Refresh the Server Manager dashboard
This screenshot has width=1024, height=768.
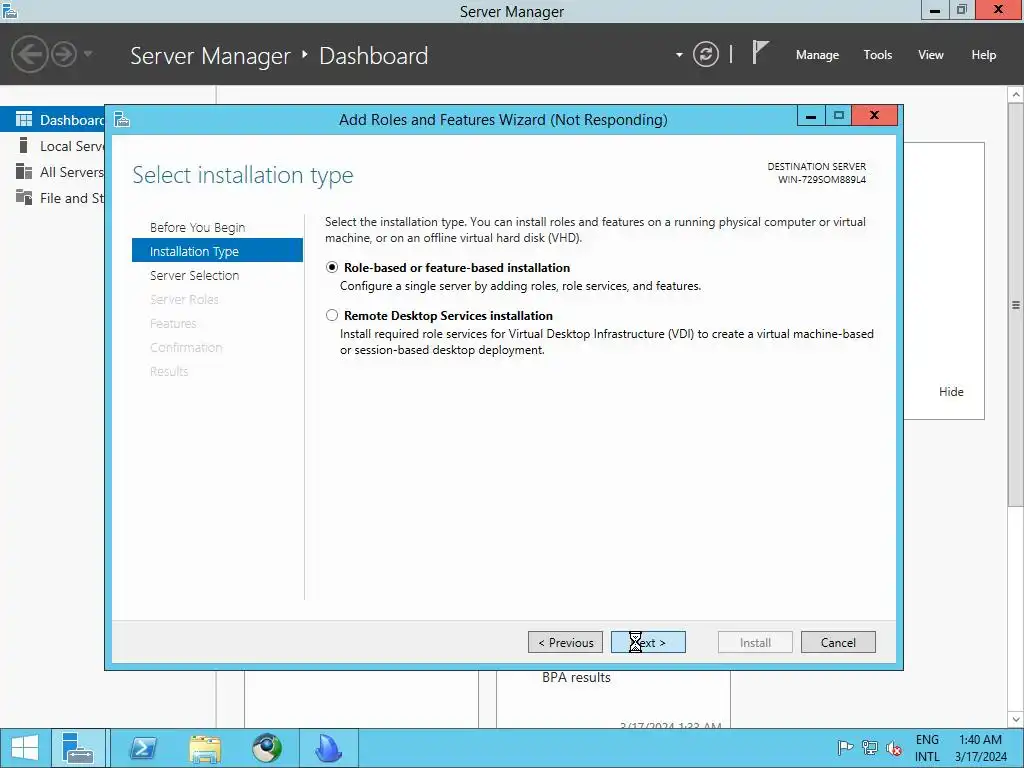pyautogui.click(x=705, y=54)
